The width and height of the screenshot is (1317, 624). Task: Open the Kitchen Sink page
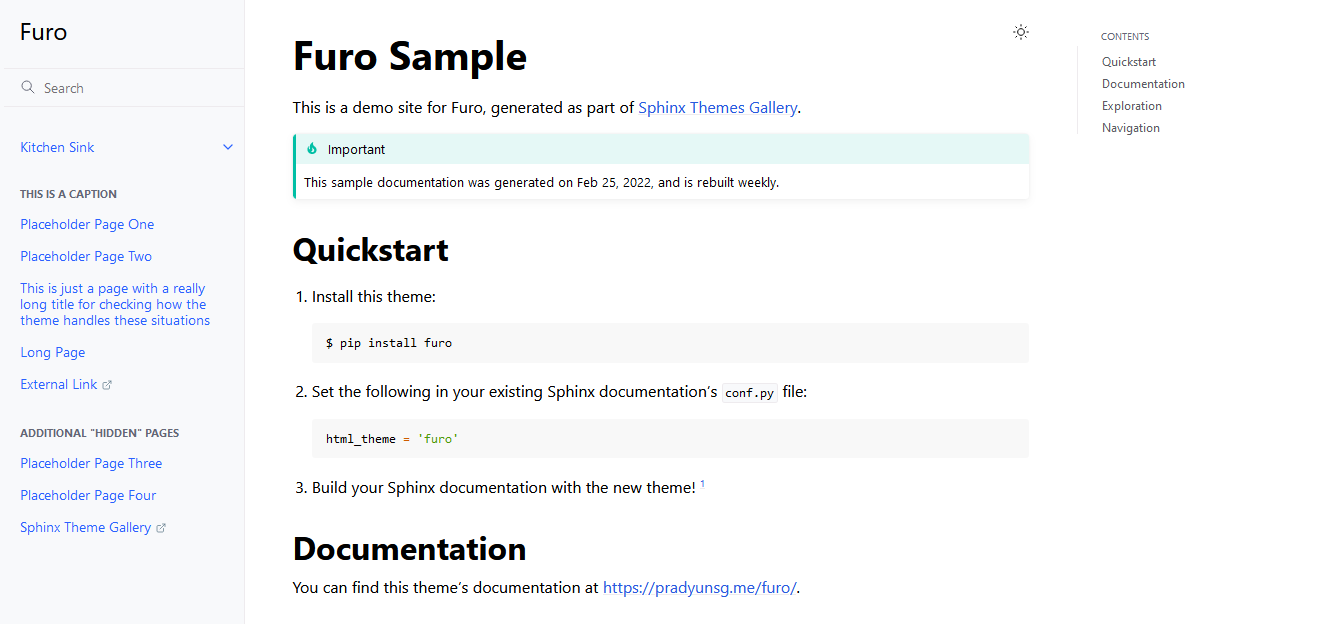pos(57,147)
